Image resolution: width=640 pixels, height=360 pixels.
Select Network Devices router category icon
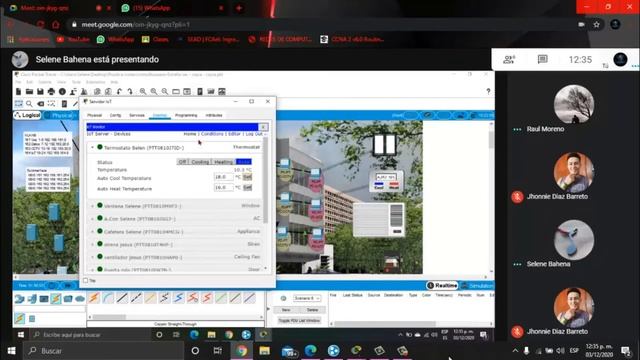[20, 299]
